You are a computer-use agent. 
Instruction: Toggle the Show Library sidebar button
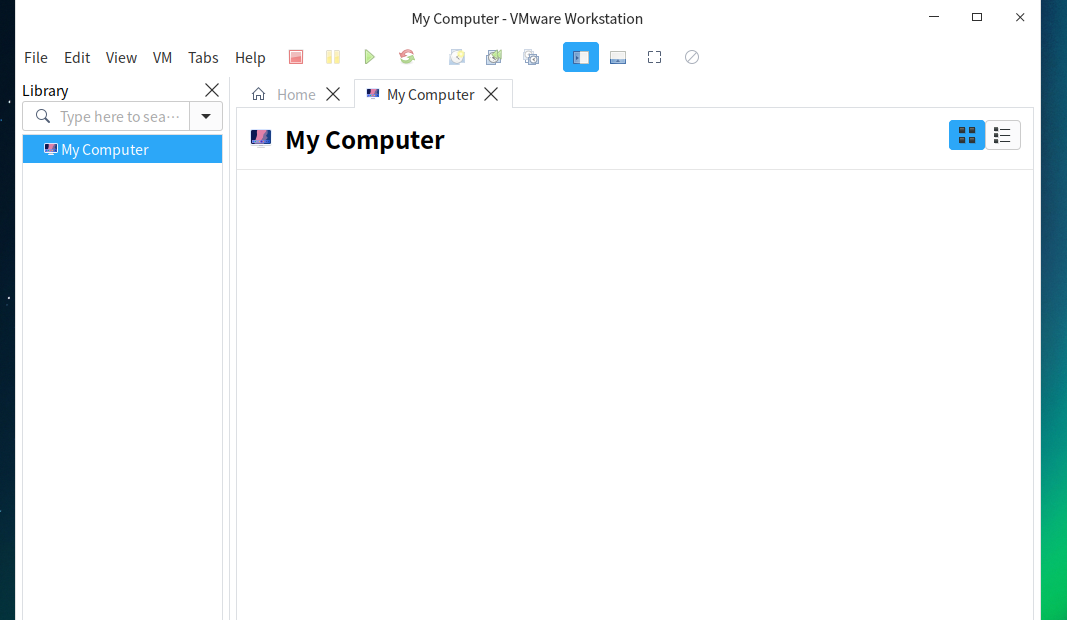[580, 57]
